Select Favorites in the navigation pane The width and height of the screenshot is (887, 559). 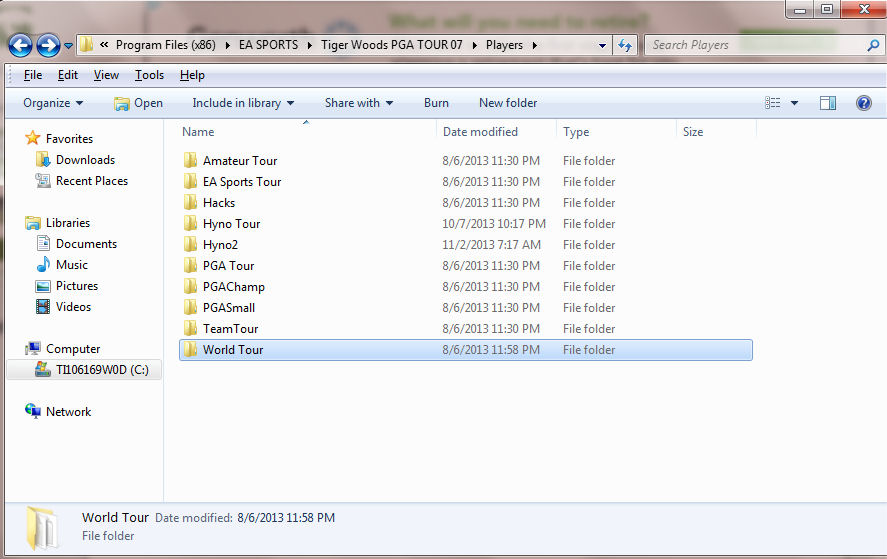[69, 139]
